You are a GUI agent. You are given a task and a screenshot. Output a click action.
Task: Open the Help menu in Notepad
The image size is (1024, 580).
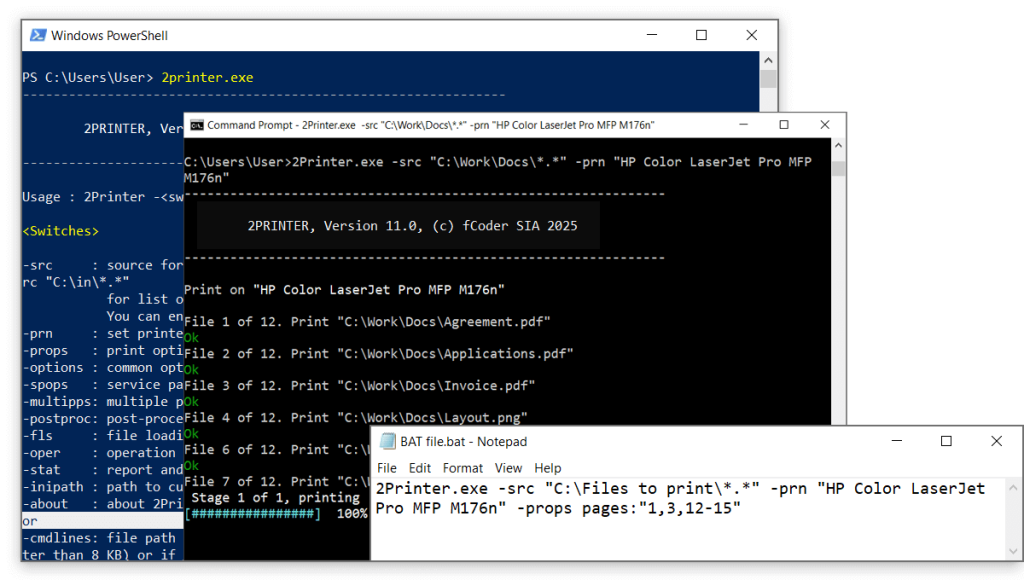click(547, 467)
